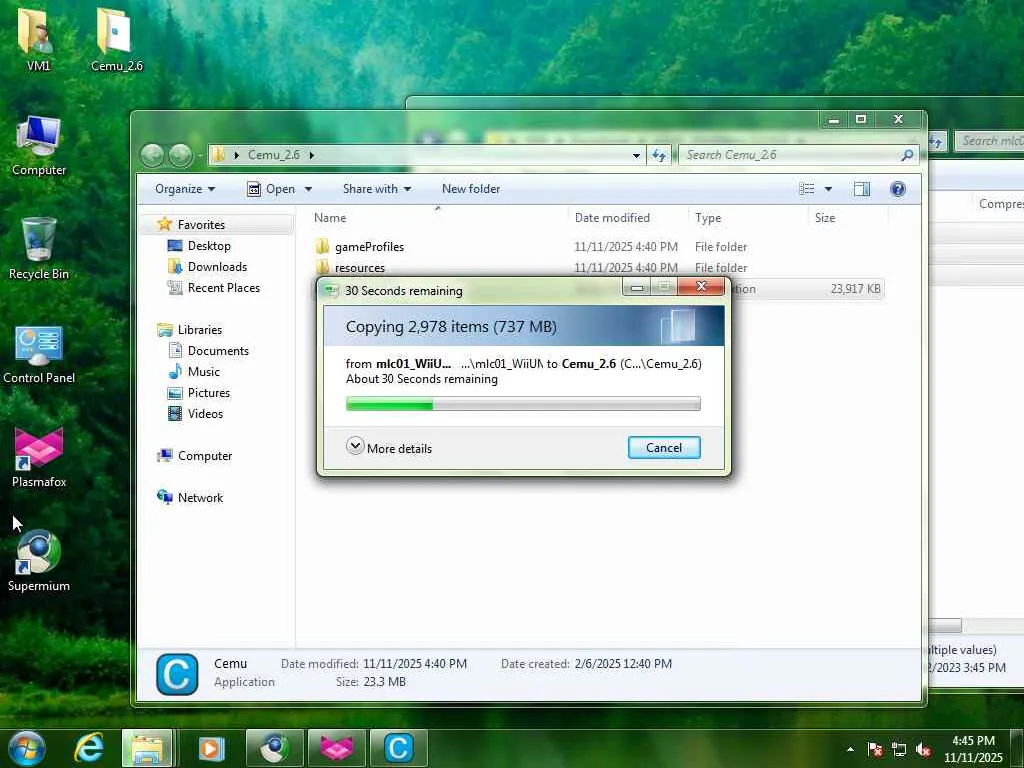1024x768 pixels.
Task: Refresh the Cemu_2.6 folder view
Action: tap(659, 155)
